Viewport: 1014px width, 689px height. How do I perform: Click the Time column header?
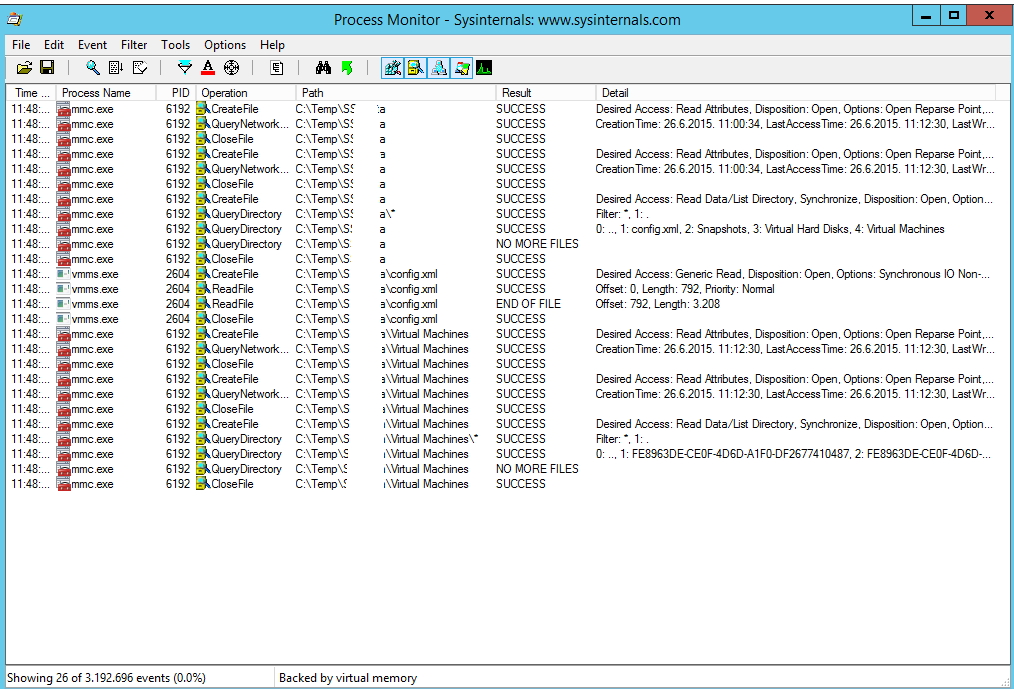31,93
